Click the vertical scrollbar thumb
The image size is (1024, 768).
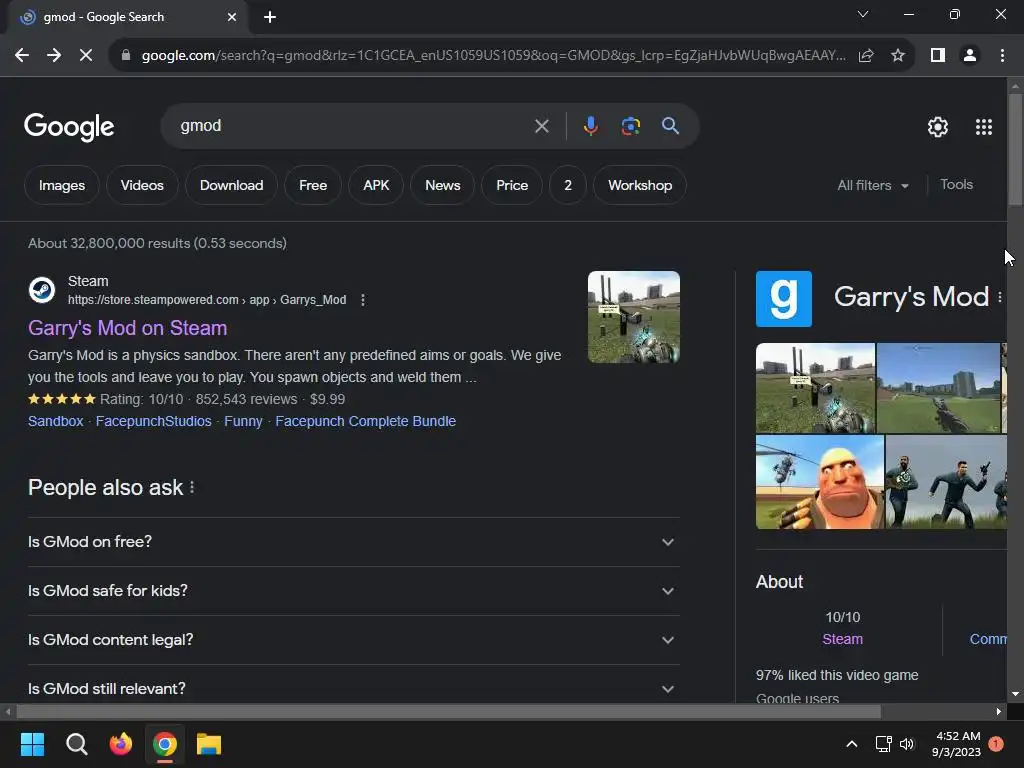click(x=1015, y=150)
